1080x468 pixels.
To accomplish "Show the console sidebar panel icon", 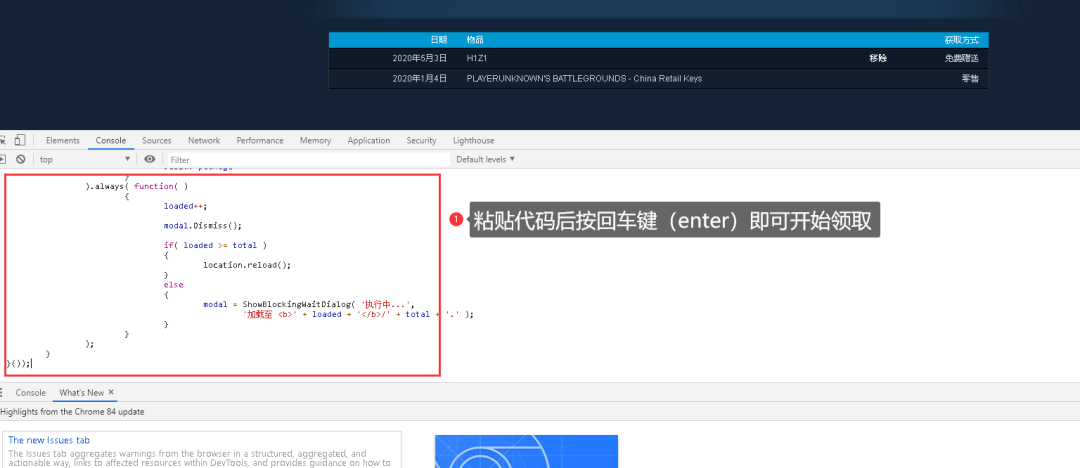I will [x=3, y=159].
